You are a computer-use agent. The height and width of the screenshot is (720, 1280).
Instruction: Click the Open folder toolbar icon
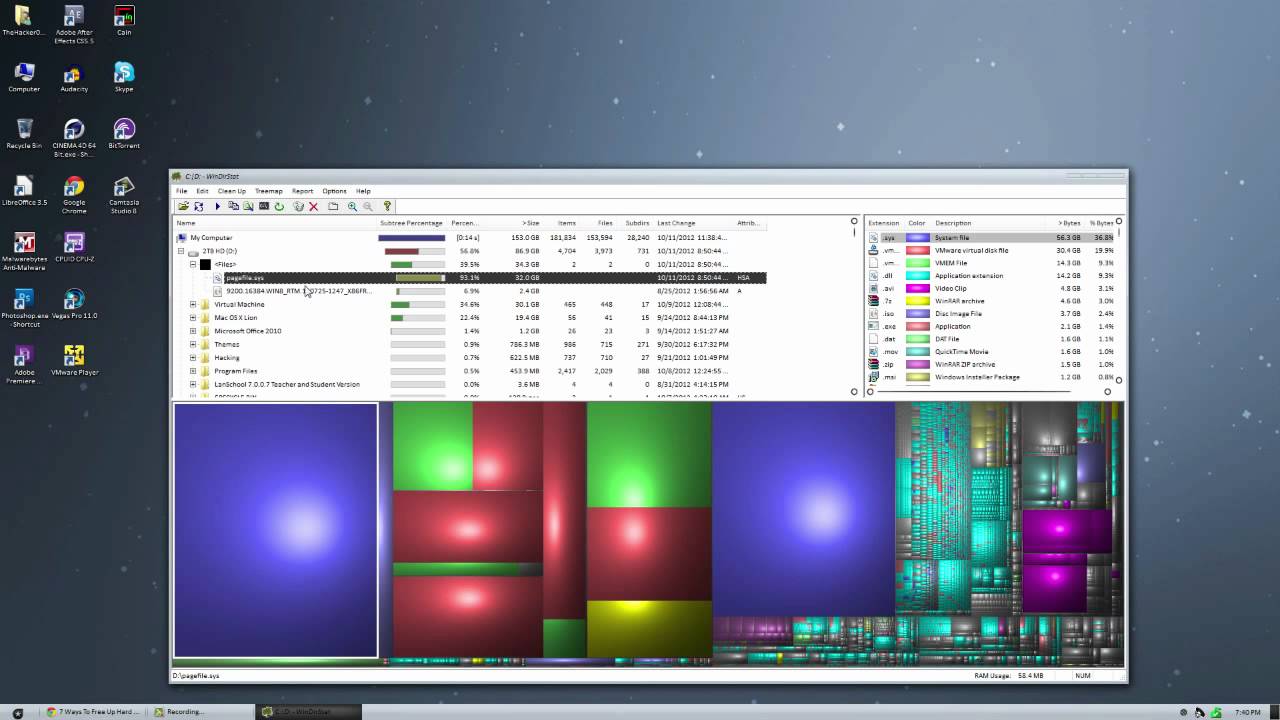point(183,206)
